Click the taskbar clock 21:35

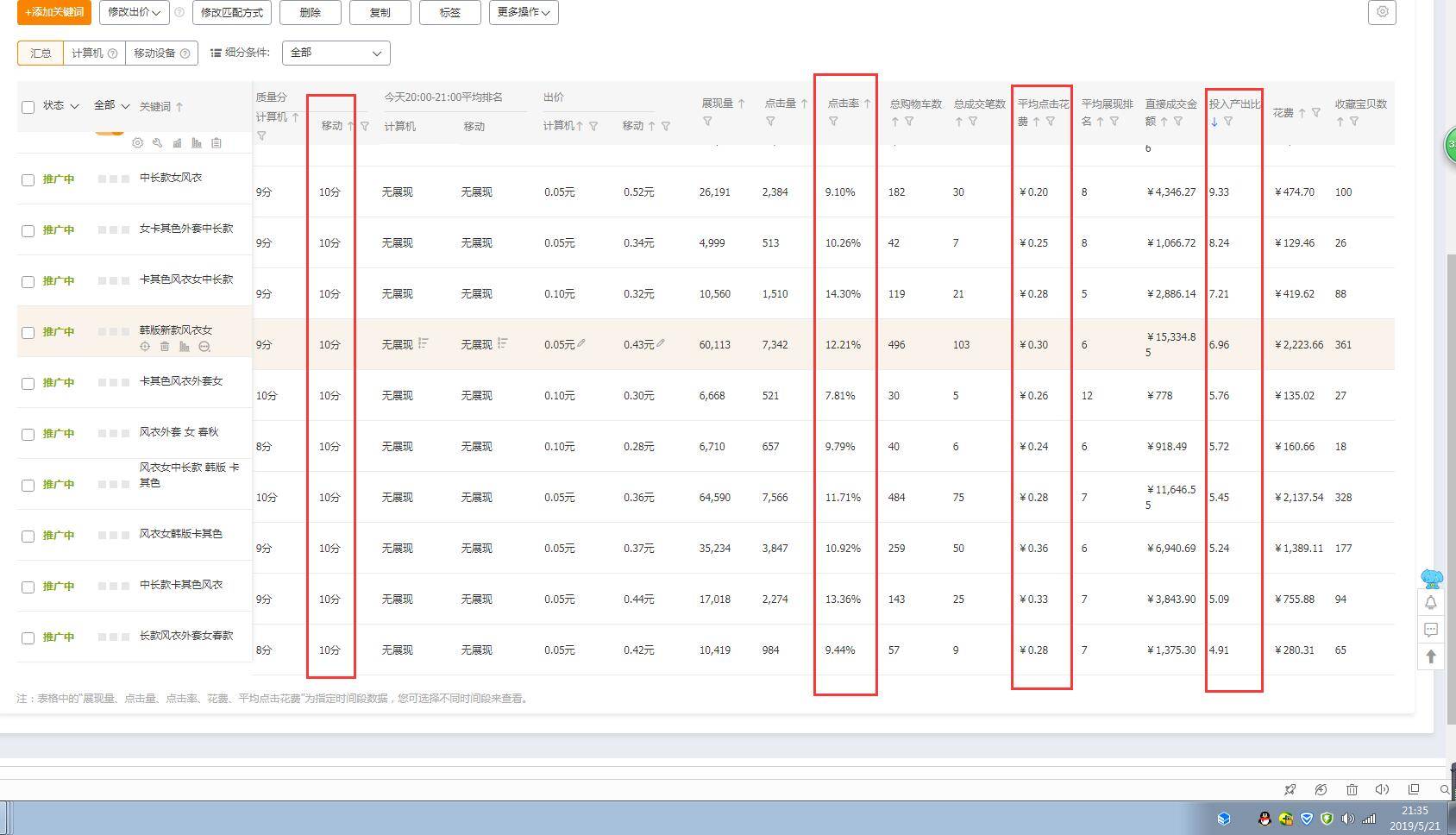tap(1415, 810)
